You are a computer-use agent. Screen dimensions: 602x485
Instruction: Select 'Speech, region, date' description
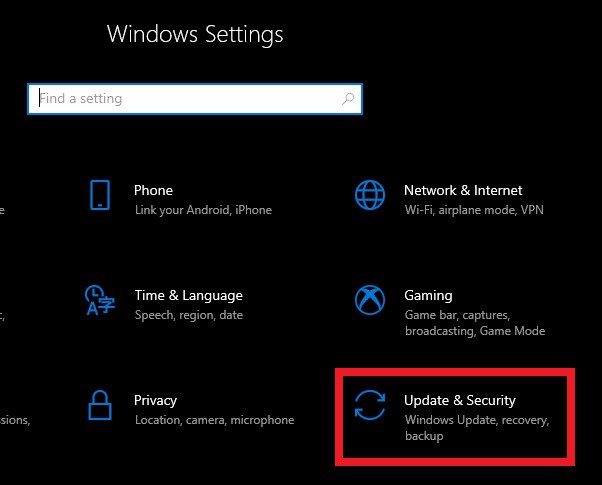click(x=189, y=315)
